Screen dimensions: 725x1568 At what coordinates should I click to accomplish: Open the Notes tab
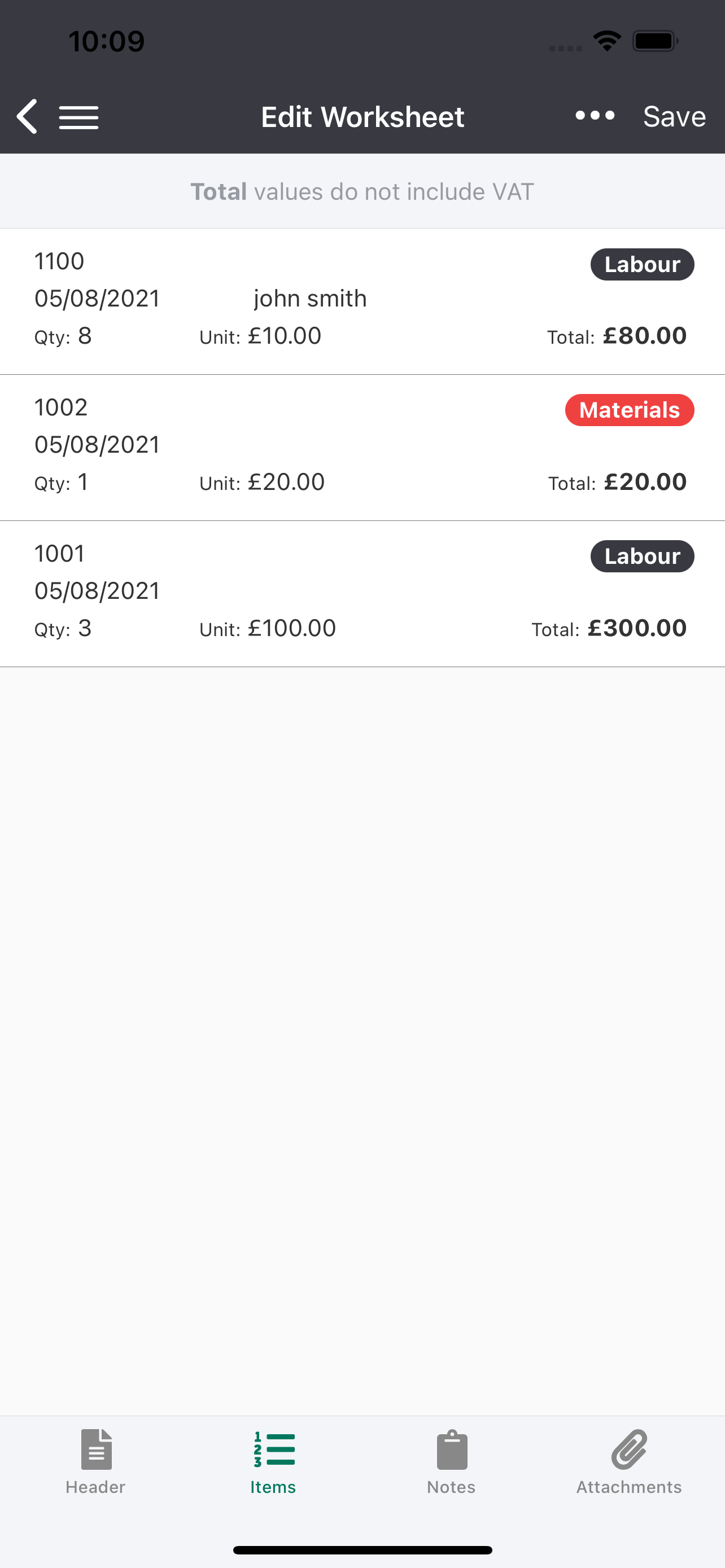click(451, 1462)
